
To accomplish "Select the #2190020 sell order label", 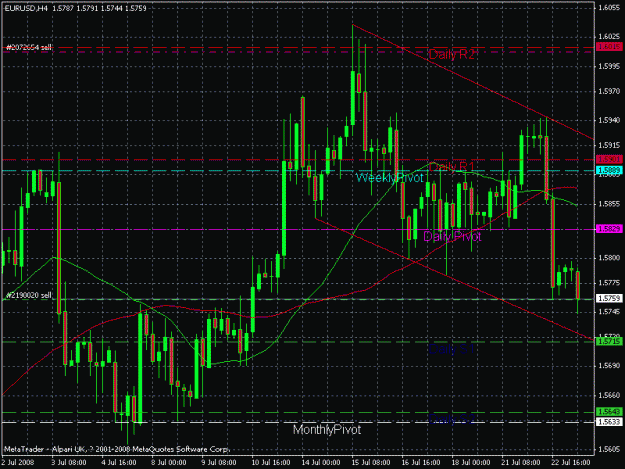I will tap(29, 295).
